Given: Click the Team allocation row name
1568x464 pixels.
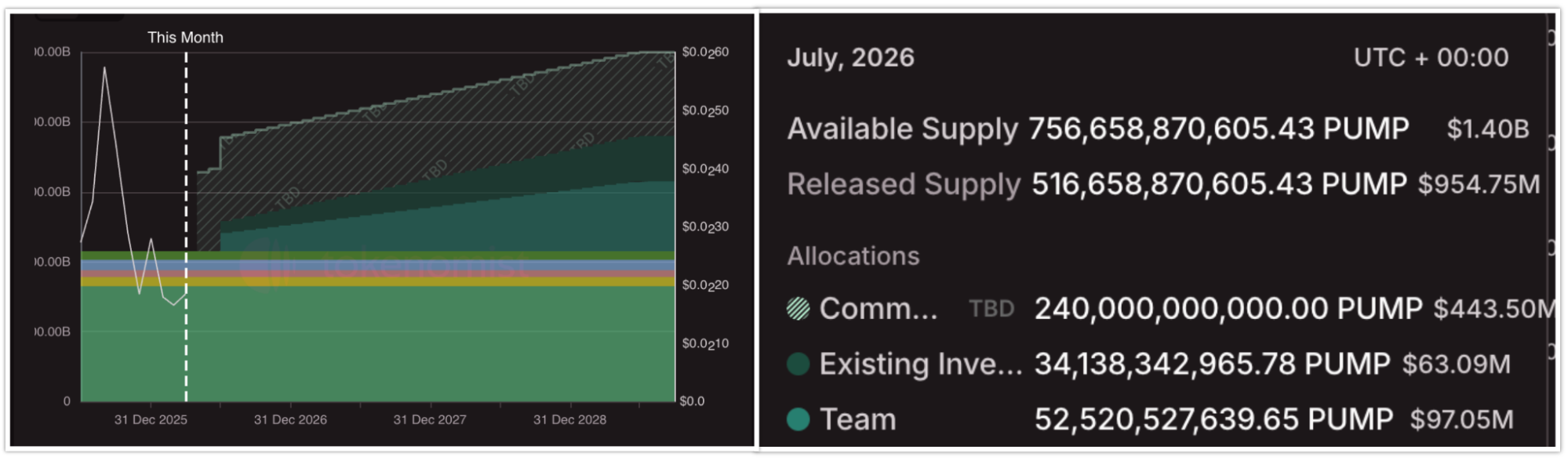Looking at the screenshot, I should tap(857, 419).
